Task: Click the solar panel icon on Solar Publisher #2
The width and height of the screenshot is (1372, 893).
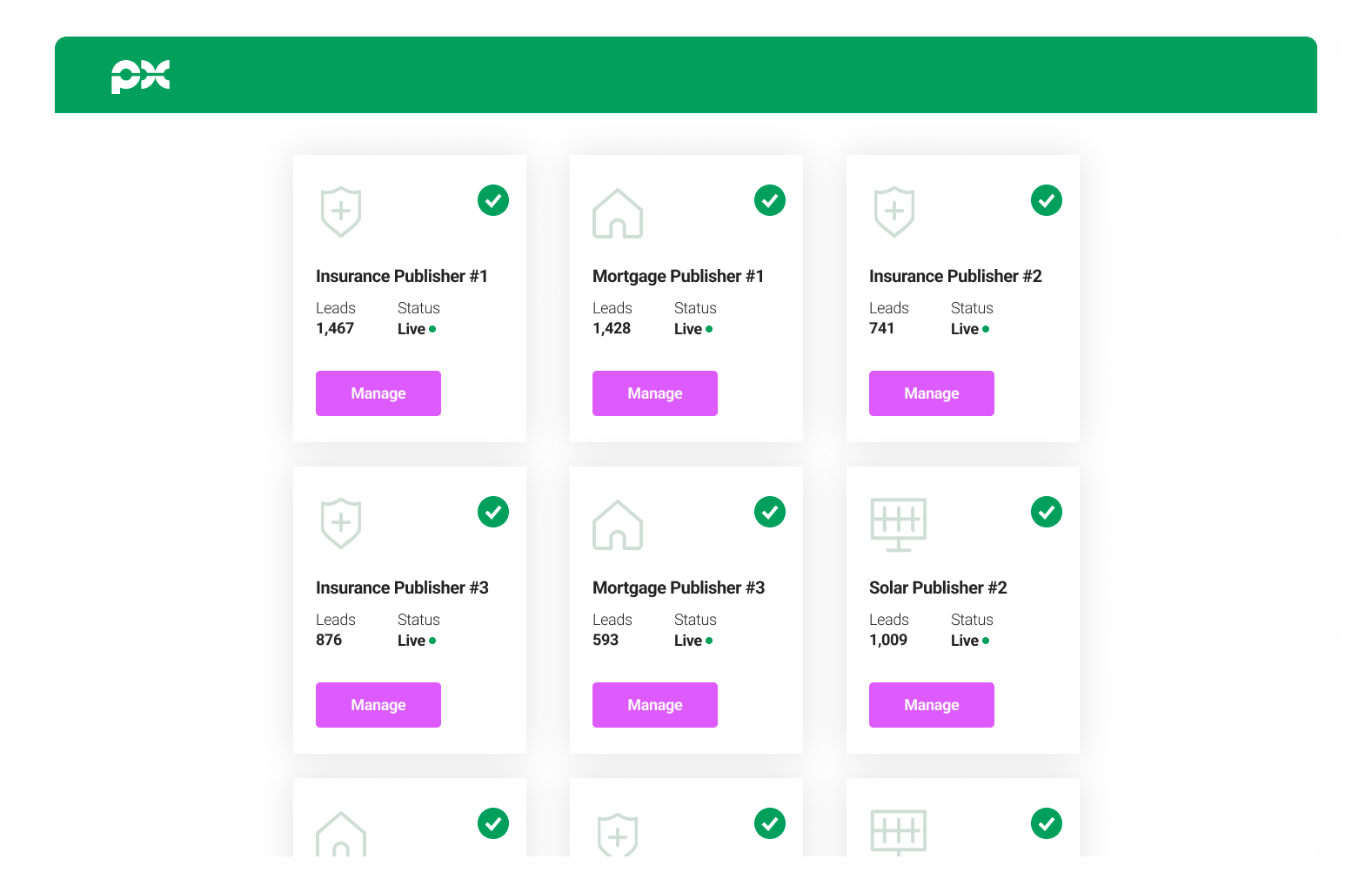Action: (x=899, y=525)
